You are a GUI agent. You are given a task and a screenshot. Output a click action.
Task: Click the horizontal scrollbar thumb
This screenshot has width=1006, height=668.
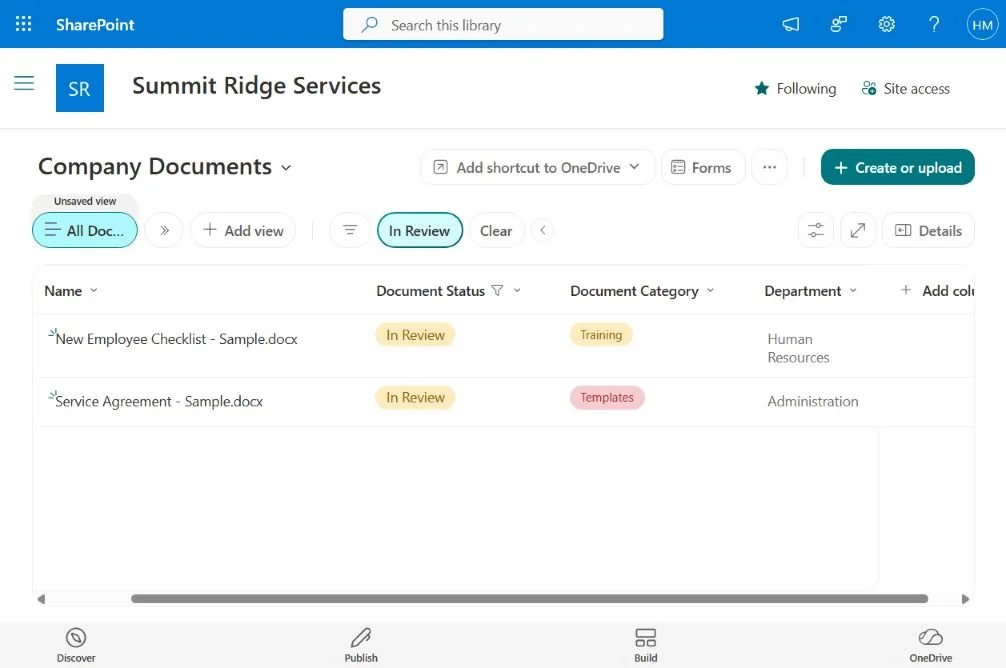pyautogui.click(x=529, y=599)
